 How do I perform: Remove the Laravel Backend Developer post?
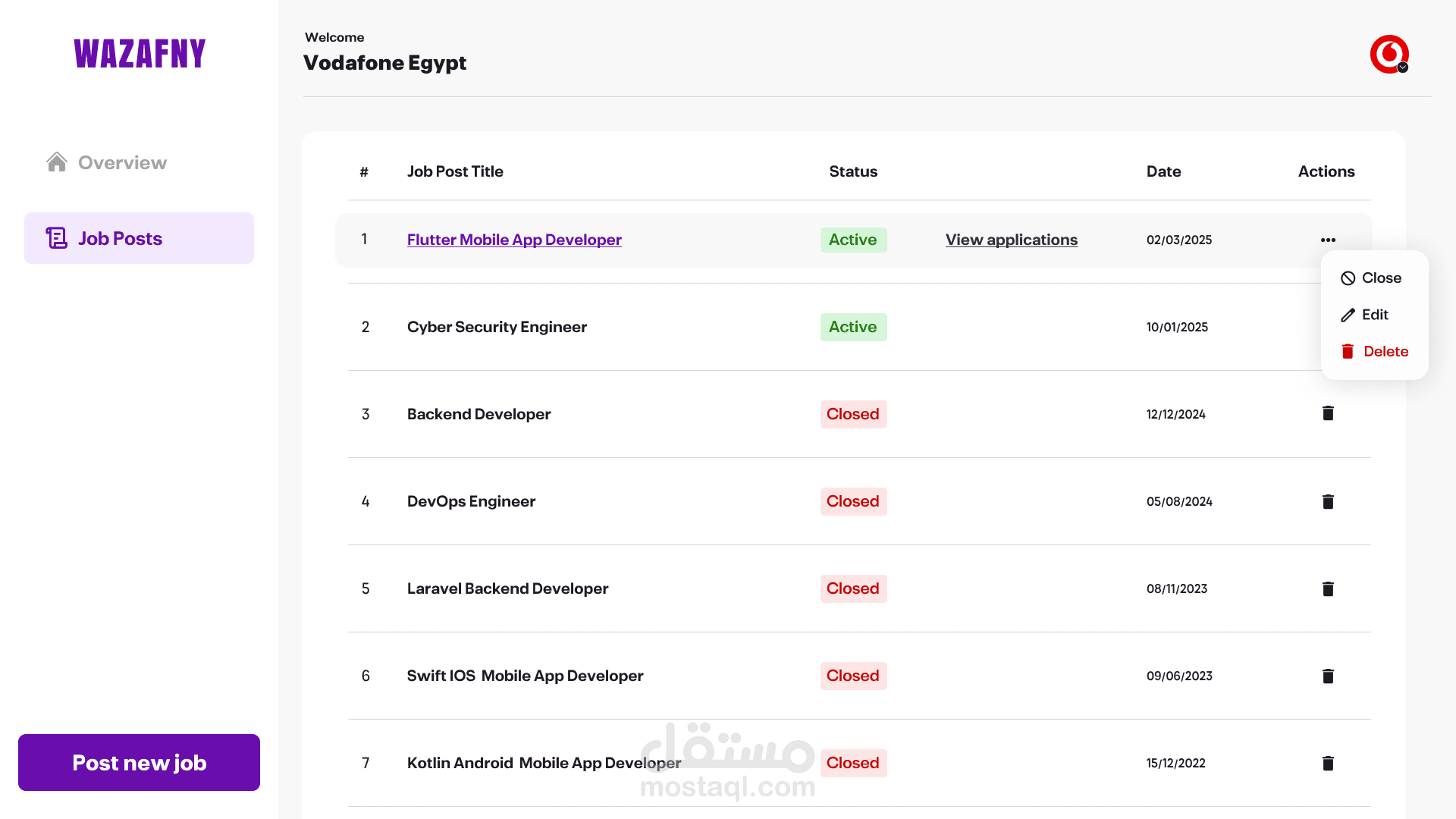[1328, 588]
